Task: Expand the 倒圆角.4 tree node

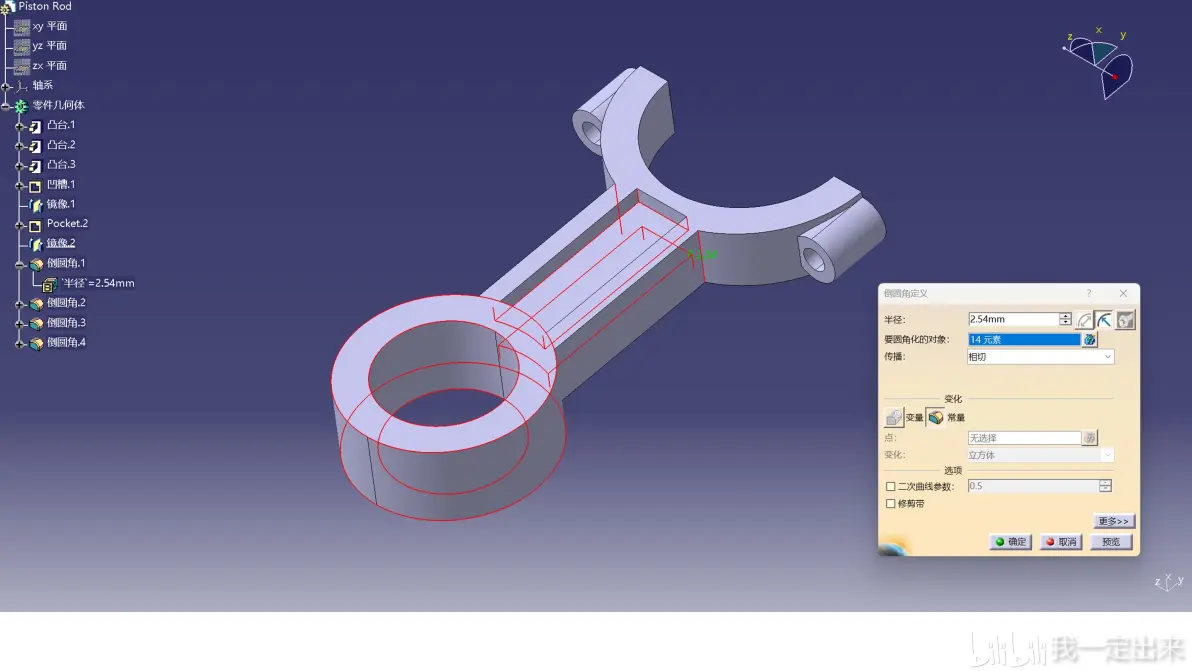Action: pos(20,343)
